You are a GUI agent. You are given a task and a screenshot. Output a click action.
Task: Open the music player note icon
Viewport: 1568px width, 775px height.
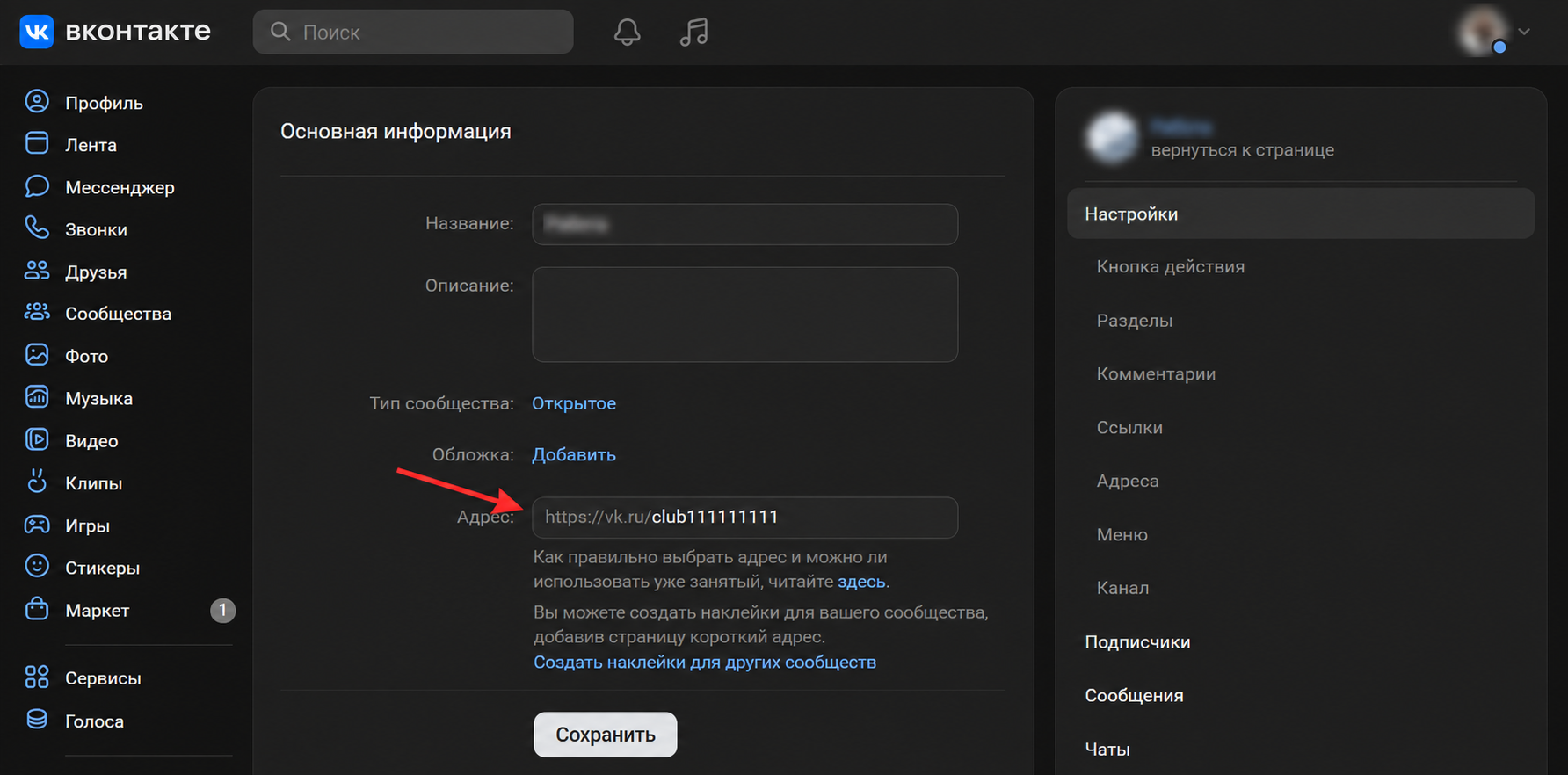coord(693,33)
